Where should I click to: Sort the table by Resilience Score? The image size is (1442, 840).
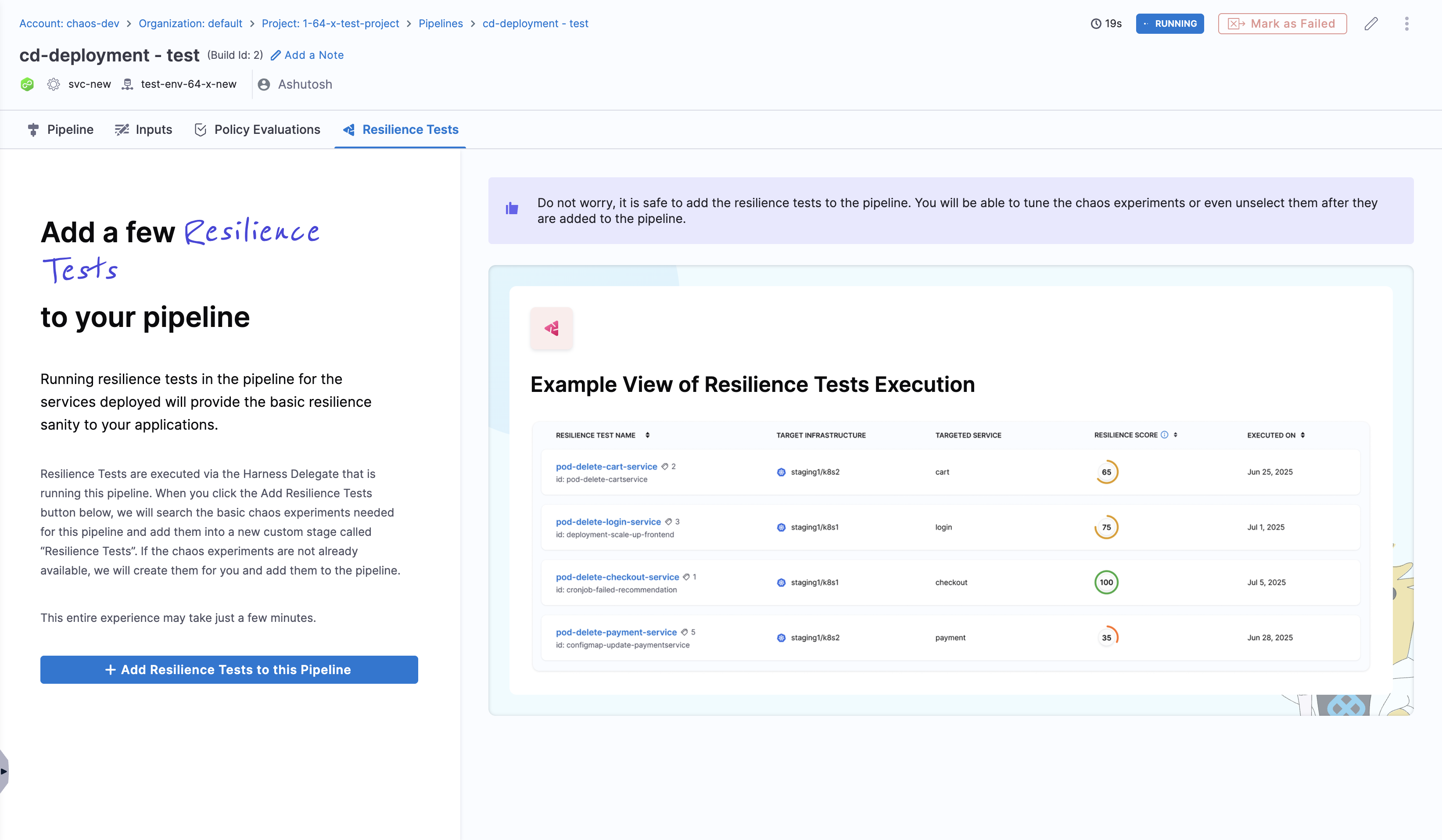pos(1176,435)
